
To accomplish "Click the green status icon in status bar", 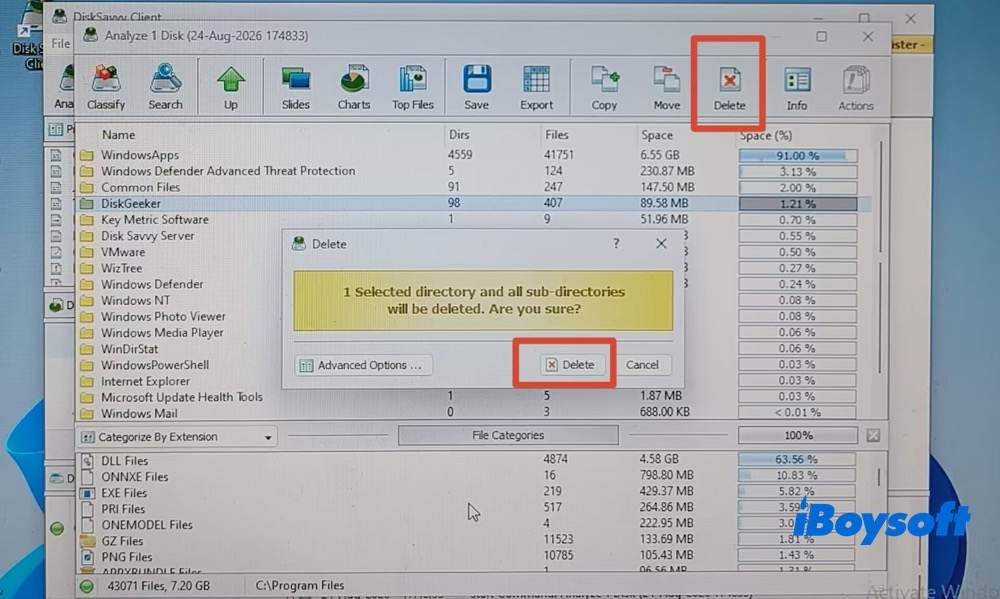I will pyautogui.click(x=87, y=586).
